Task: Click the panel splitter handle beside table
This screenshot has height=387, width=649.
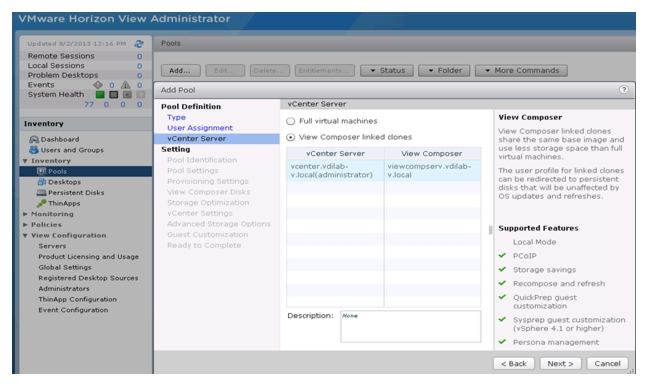Action: [x=490, y=230]
